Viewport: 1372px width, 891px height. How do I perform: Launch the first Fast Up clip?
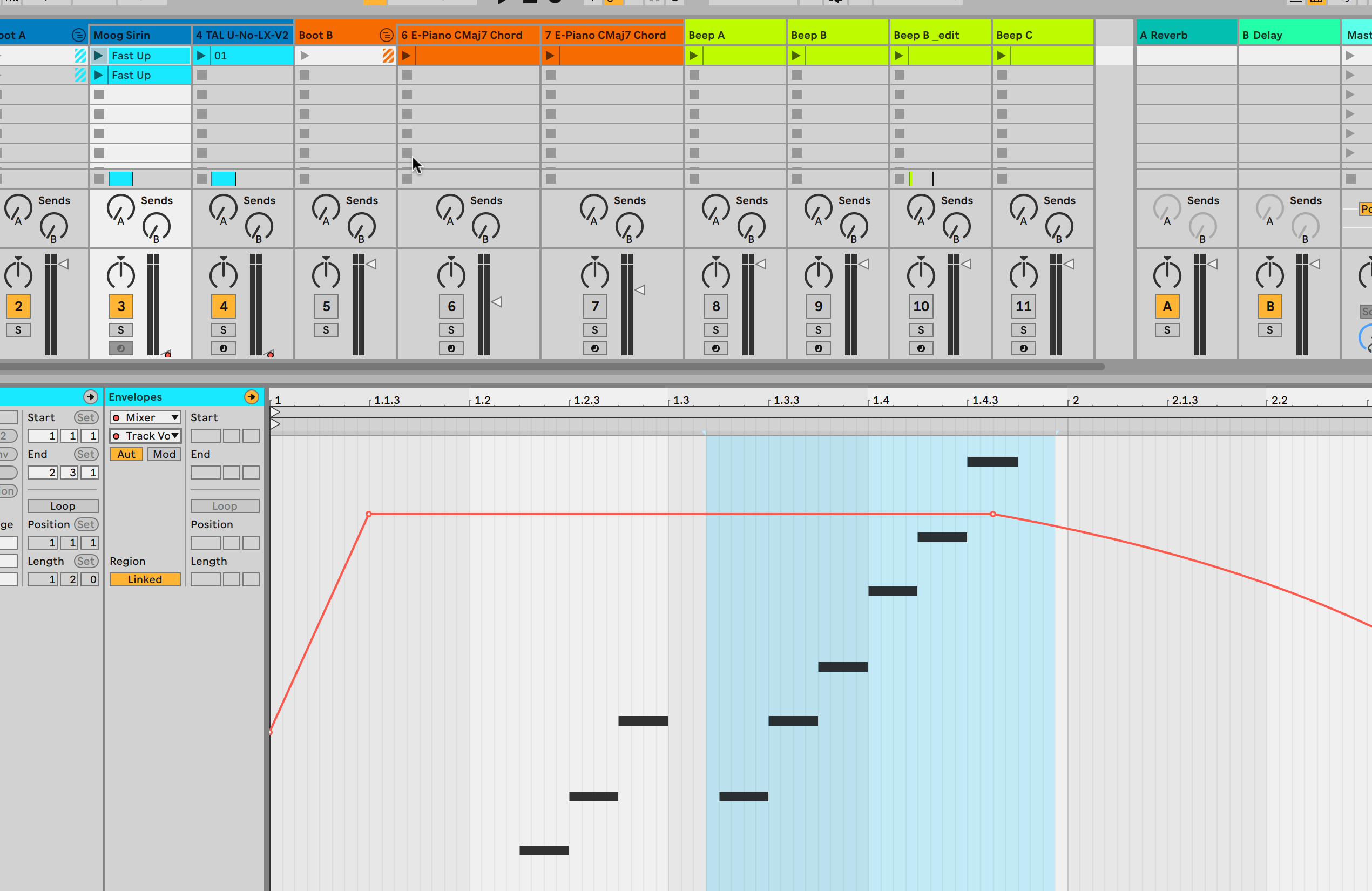click(99, 56)
